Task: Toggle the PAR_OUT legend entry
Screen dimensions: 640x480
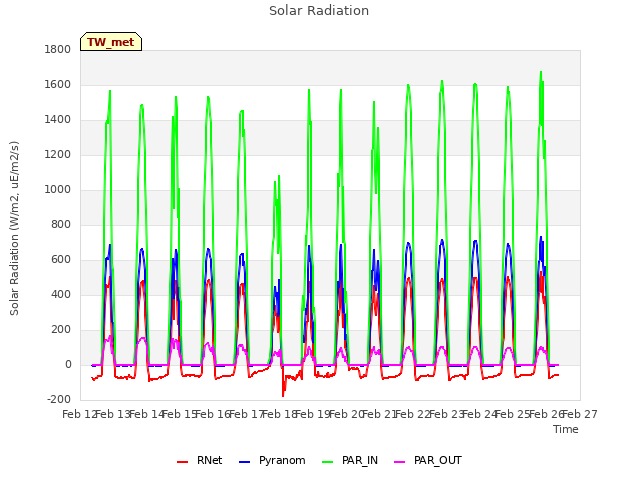Action: coord(428,460)
